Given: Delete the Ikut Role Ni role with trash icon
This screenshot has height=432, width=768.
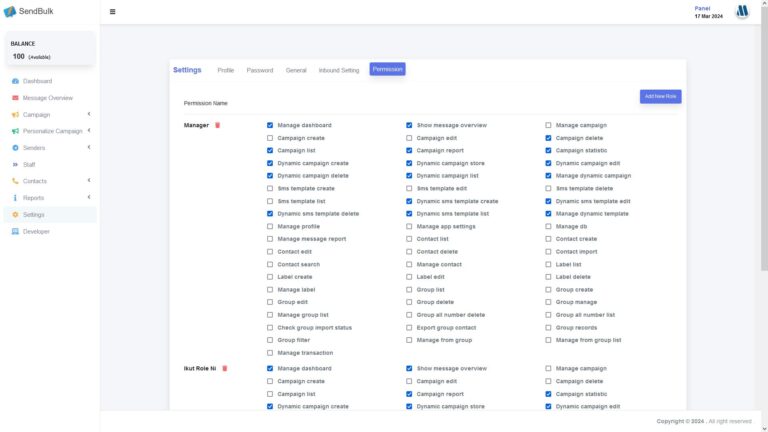Looking at the screenshot, I should (224, 368).
